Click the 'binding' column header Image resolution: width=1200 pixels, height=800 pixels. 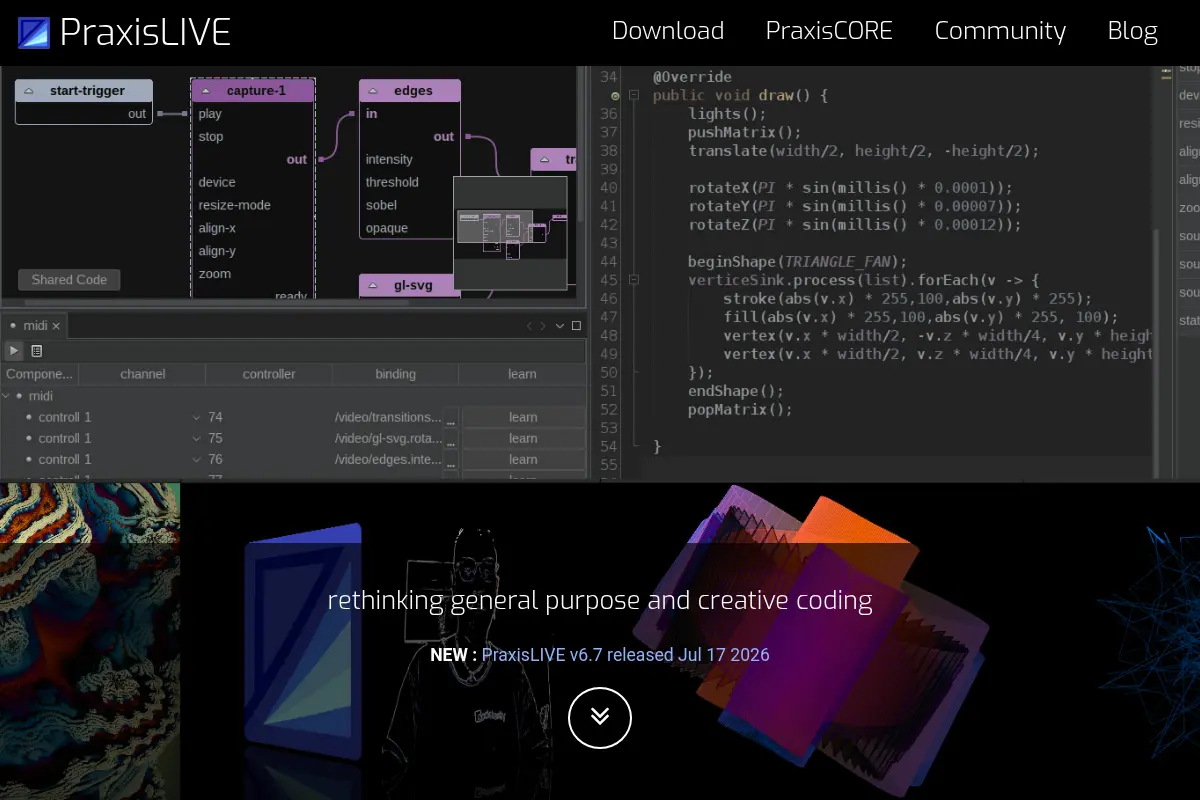point(396,374)
